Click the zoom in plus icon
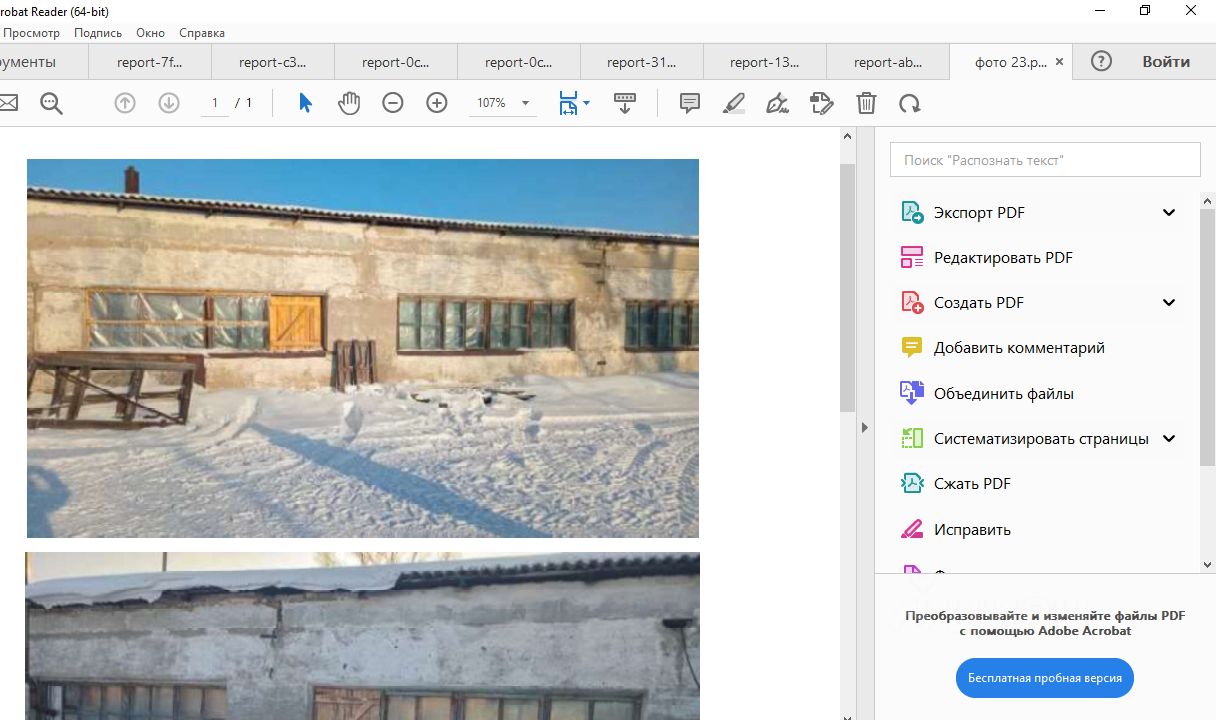The image size is (1216, 720). click(437, 103)
